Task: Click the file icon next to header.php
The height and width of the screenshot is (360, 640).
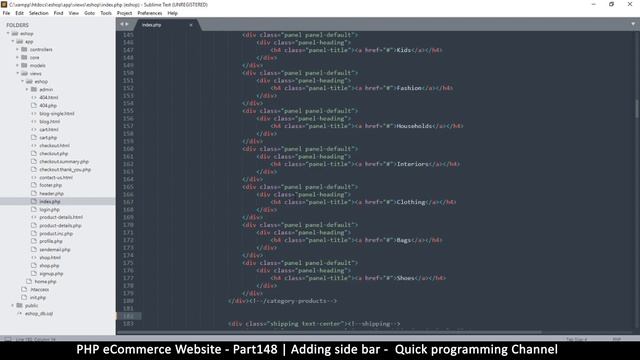Action: click(x=34, y=193)
